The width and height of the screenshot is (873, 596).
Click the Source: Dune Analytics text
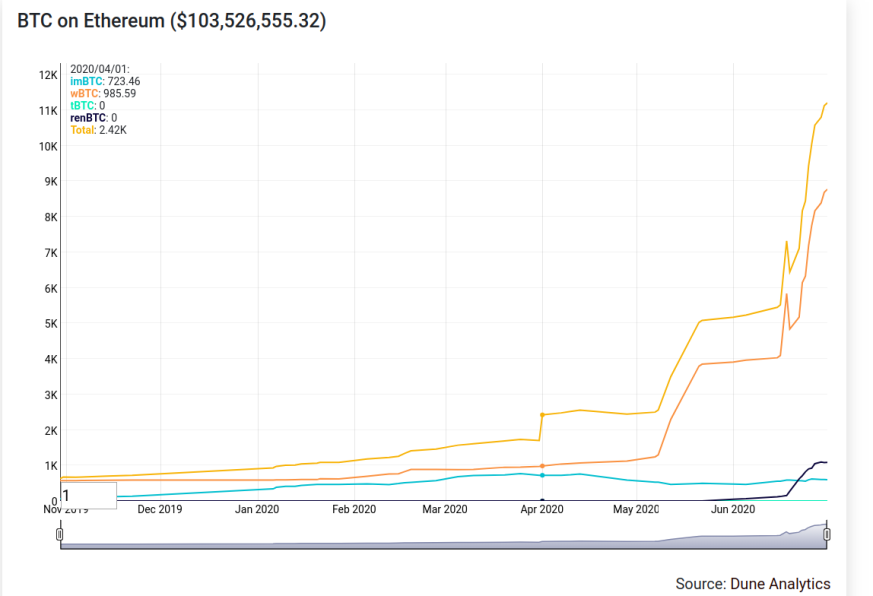point(753,584)
